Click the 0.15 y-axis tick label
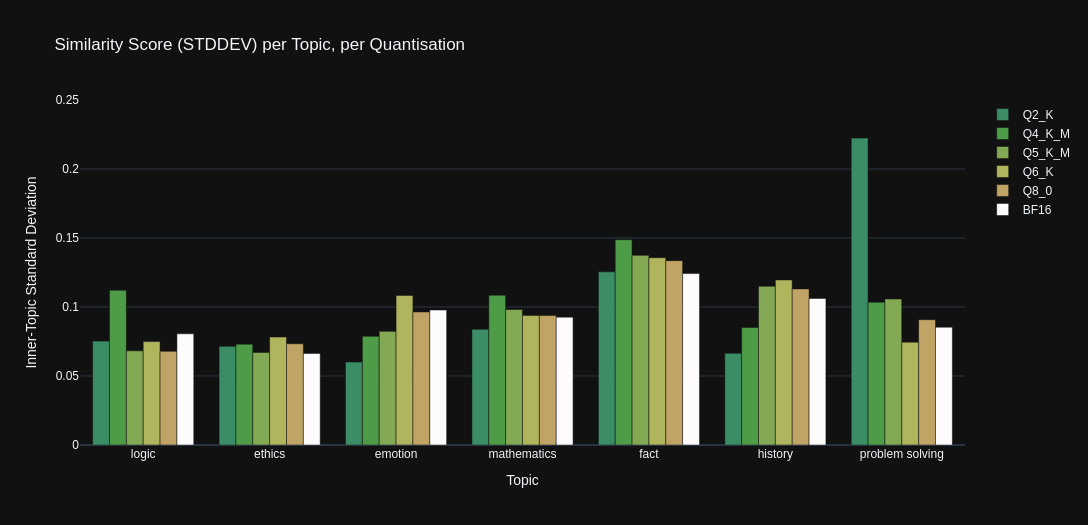 [x=67, y=238]
